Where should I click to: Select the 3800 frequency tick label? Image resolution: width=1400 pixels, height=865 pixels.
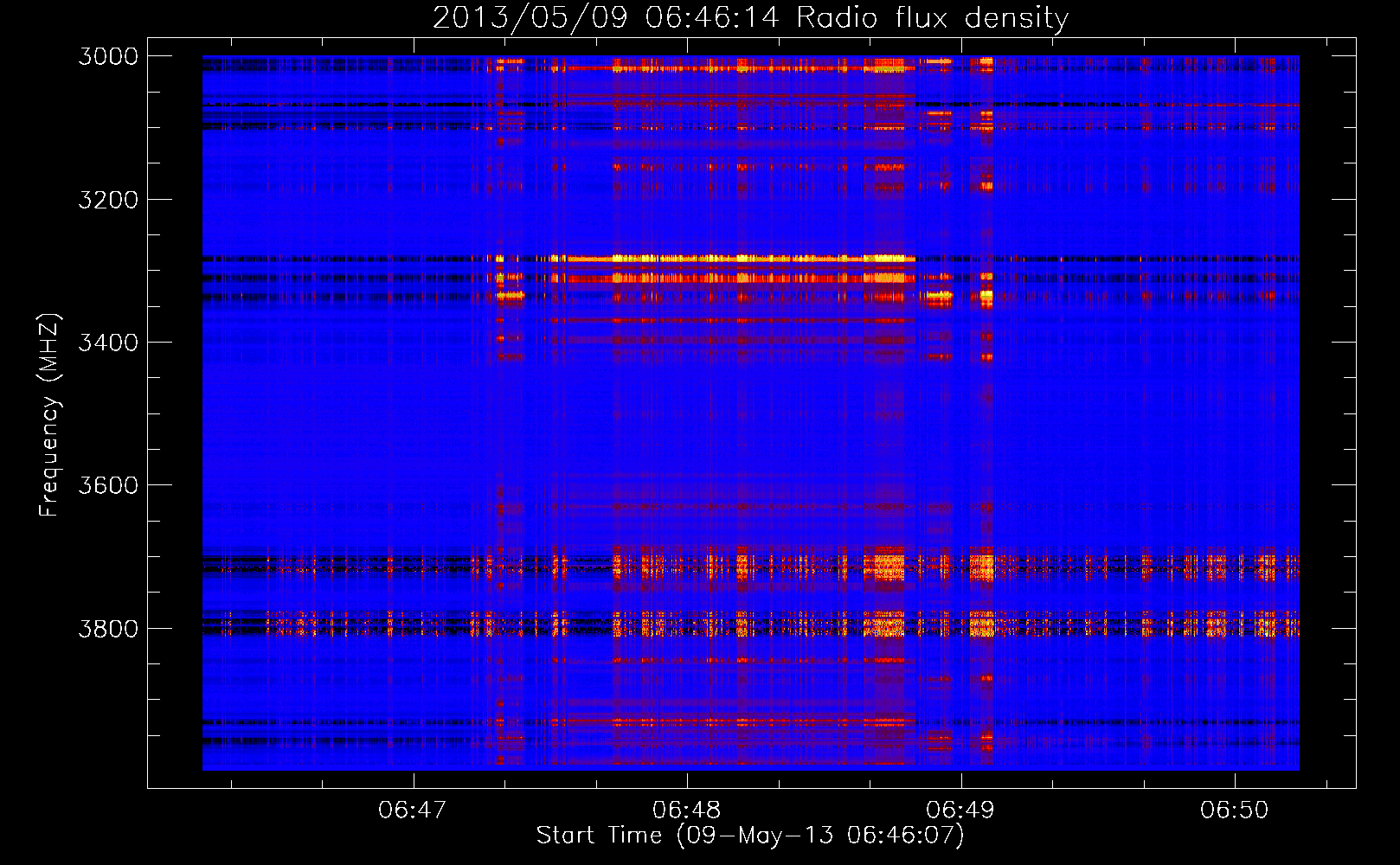click(108, 629)
